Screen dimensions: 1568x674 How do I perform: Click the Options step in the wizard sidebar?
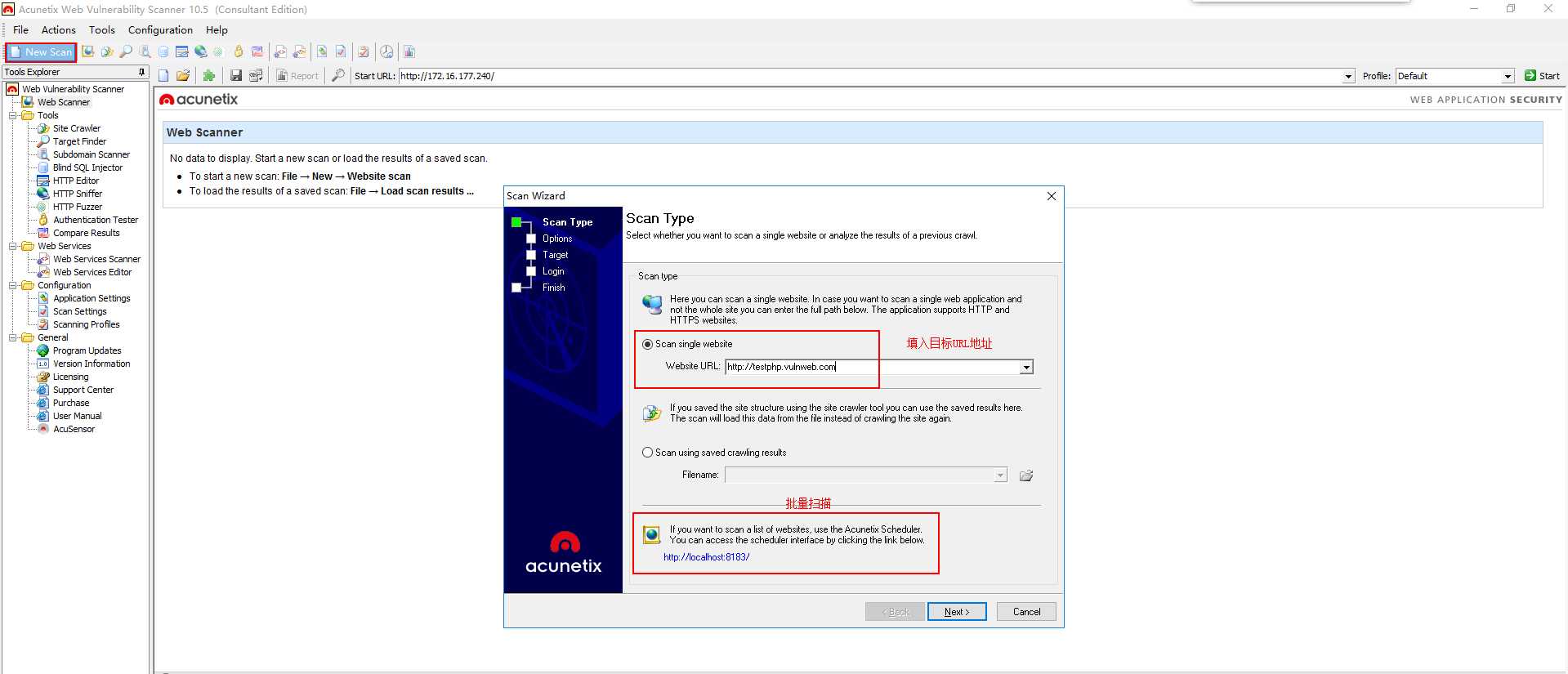pyautogui.click(x=557, y=239)
